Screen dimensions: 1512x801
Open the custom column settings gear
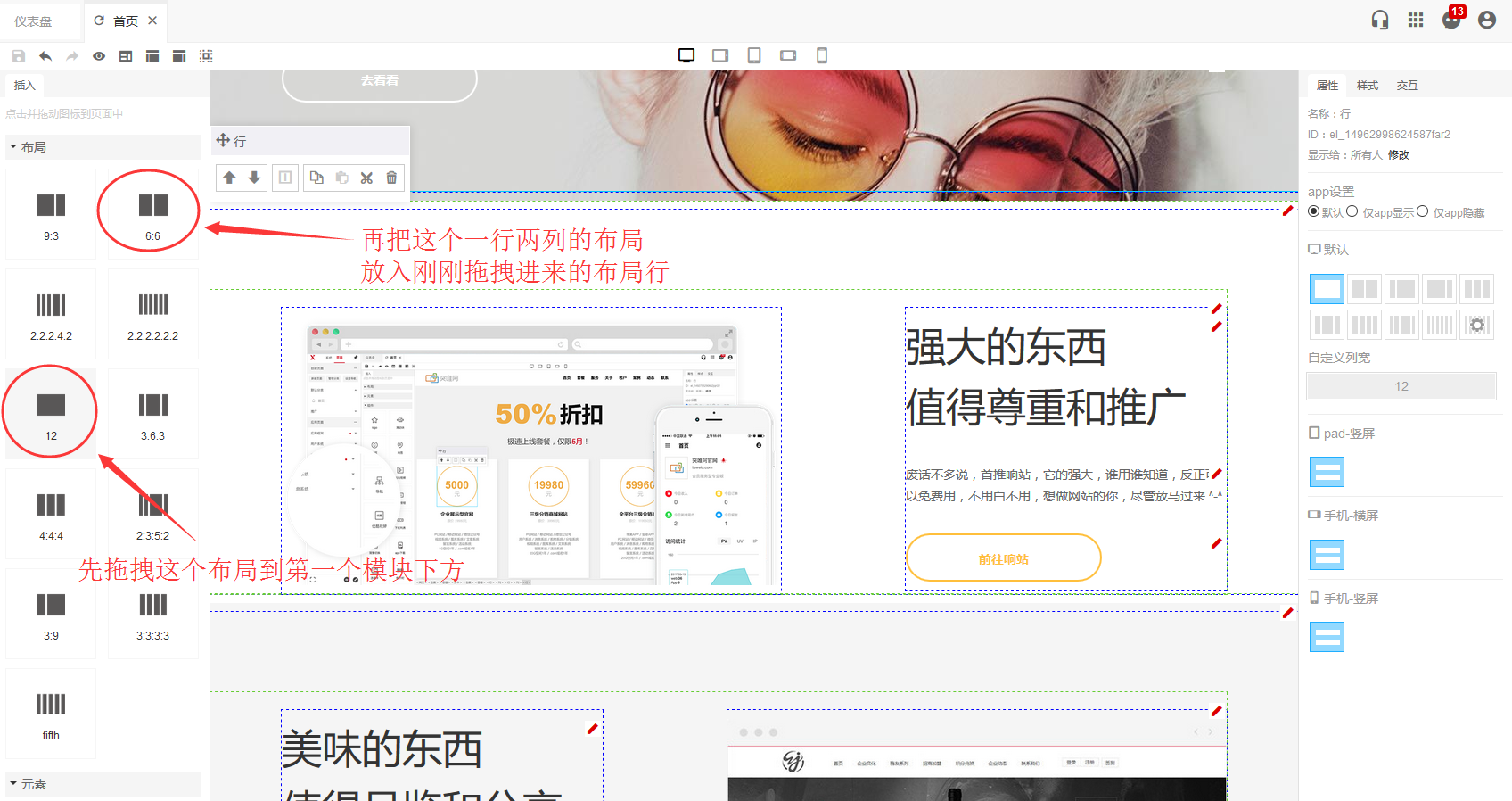tap(1476, 325)
